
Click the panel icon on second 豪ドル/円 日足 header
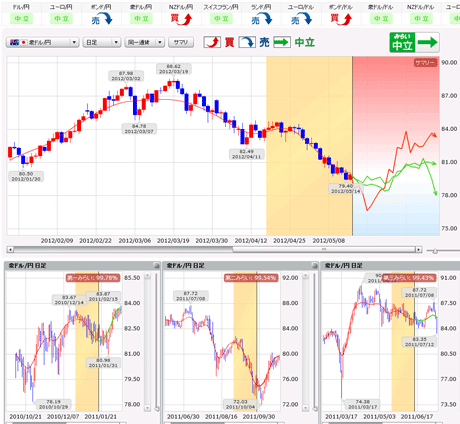click(x=314, y=265)
